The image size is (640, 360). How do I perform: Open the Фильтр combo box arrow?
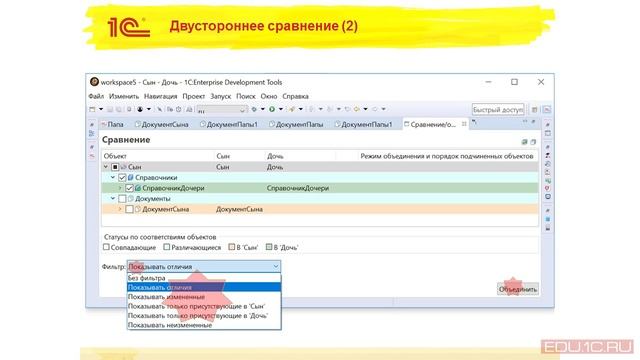276,267
